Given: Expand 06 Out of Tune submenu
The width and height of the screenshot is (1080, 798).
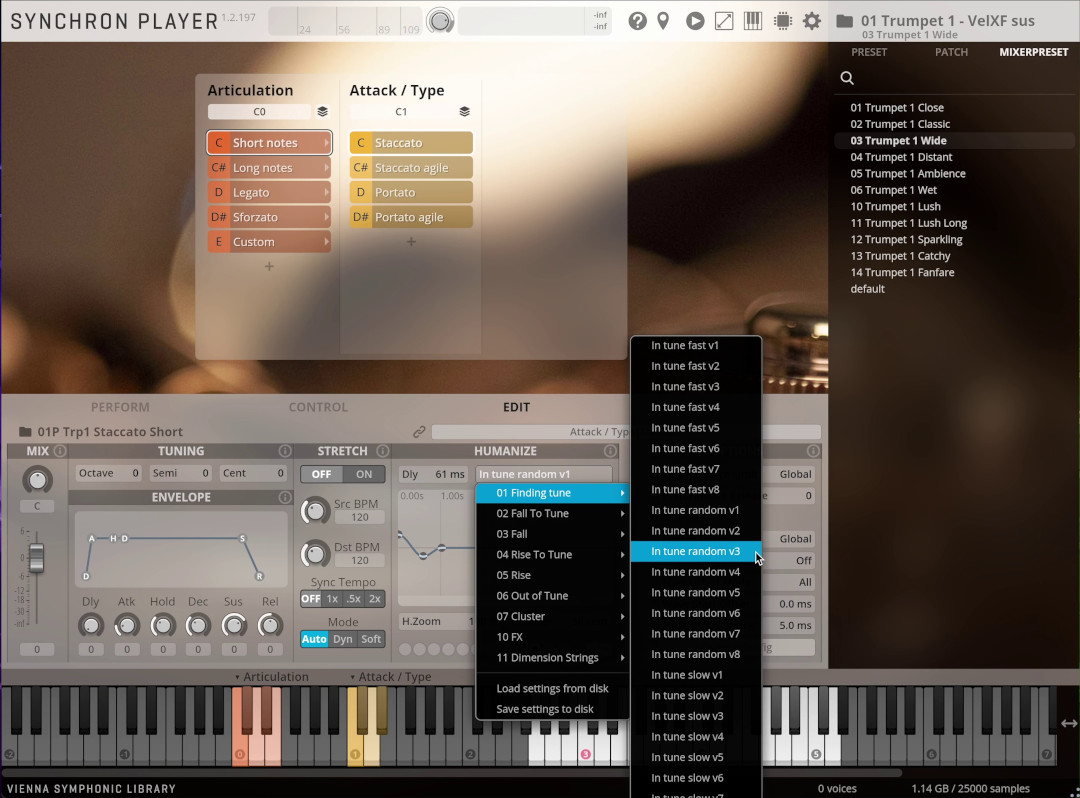Looking at the screenshot, I should point(552,596).
